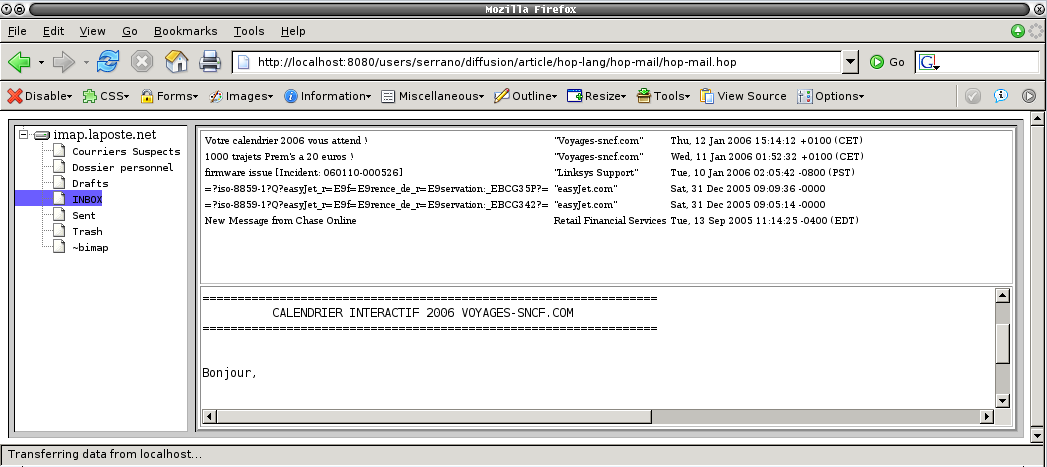Click the Google search engine icon

coord(928,63)
